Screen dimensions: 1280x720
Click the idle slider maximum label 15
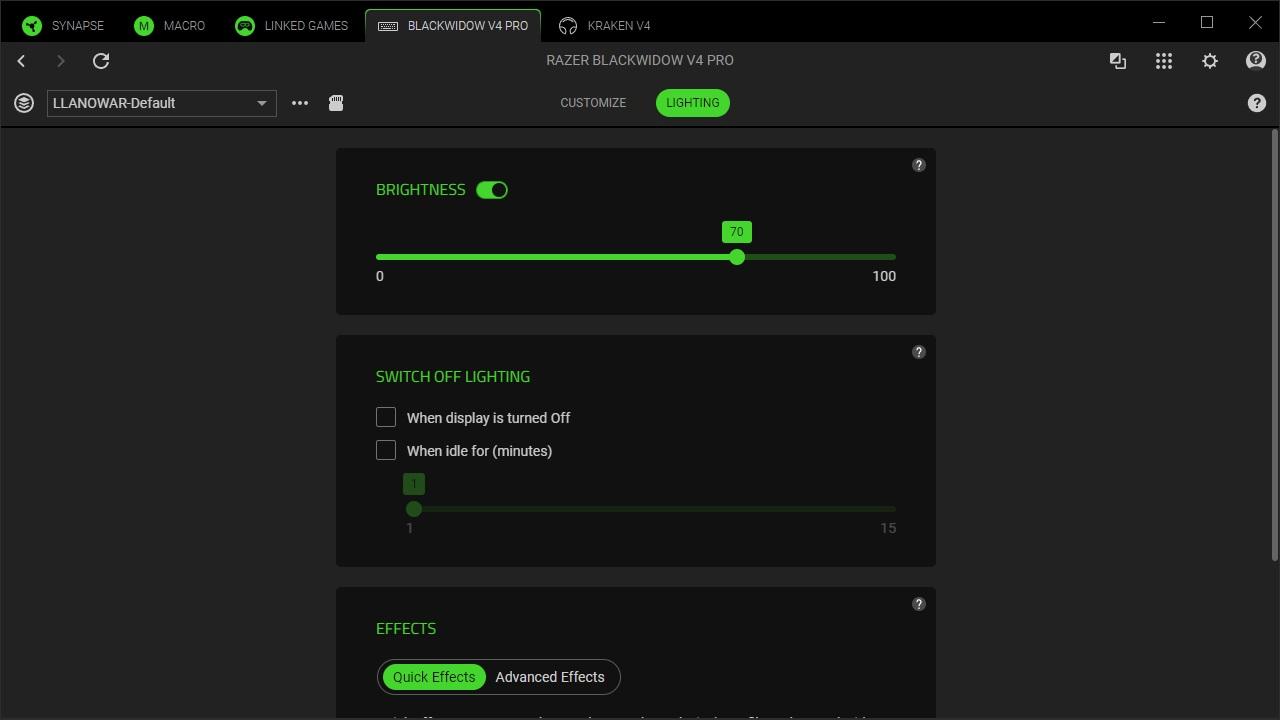tap(888, 528)
